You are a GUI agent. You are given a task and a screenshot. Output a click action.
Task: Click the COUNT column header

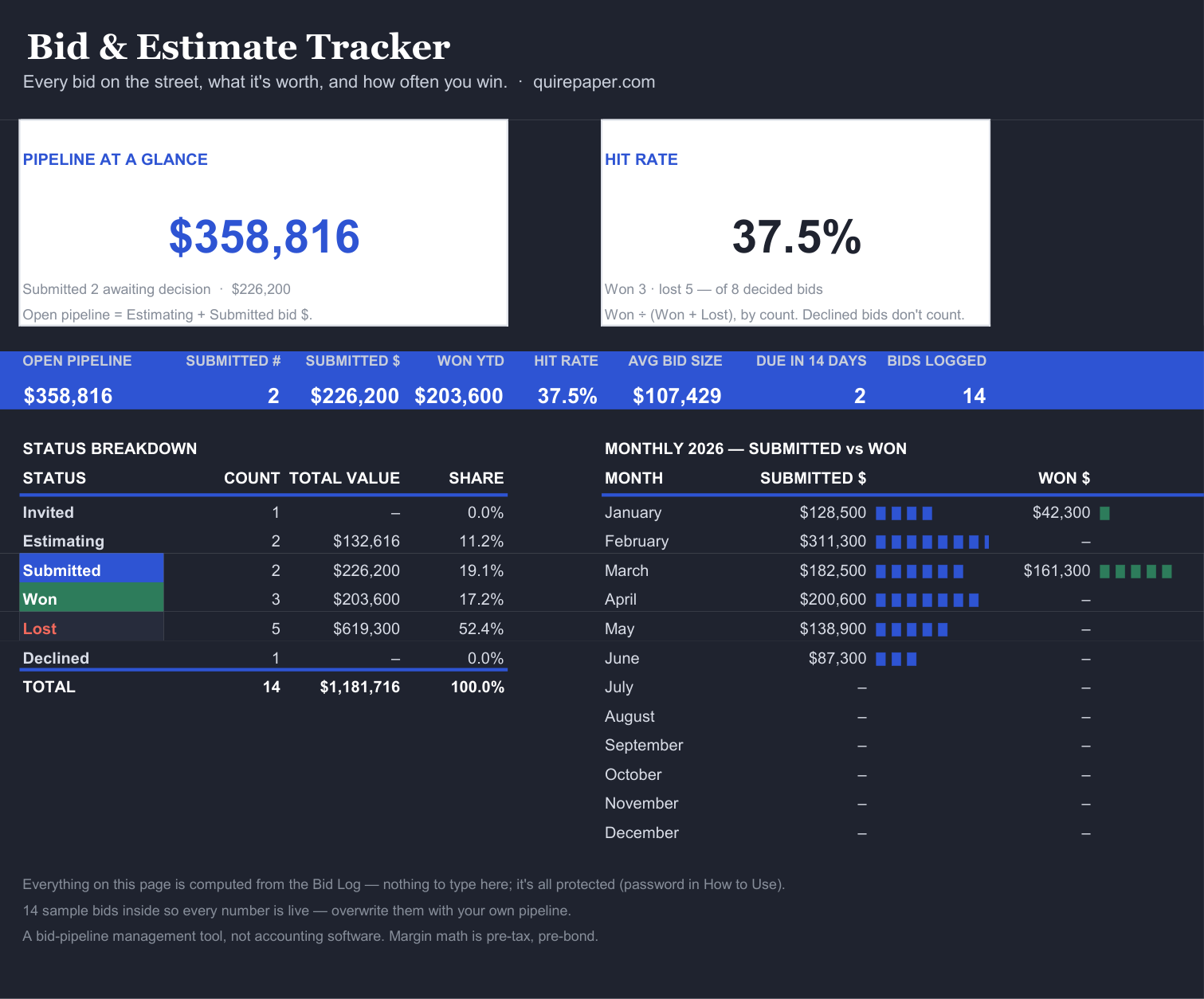(252, 478)
